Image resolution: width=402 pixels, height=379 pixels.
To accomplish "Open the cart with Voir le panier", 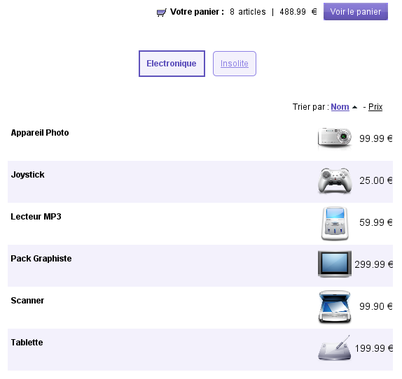I will coord(355,12).
